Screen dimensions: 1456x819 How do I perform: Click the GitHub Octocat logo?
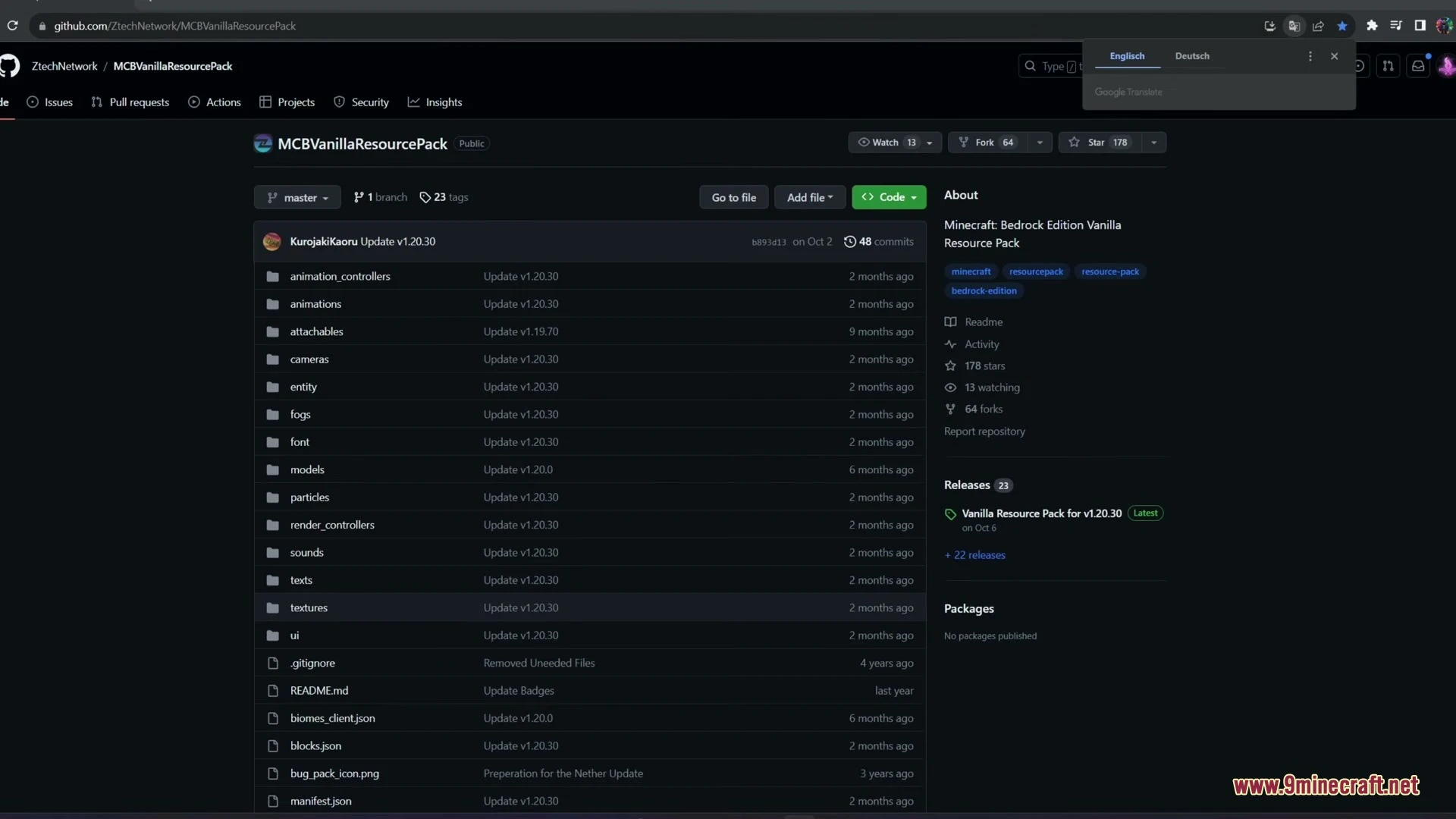click(x=8, y=66)
